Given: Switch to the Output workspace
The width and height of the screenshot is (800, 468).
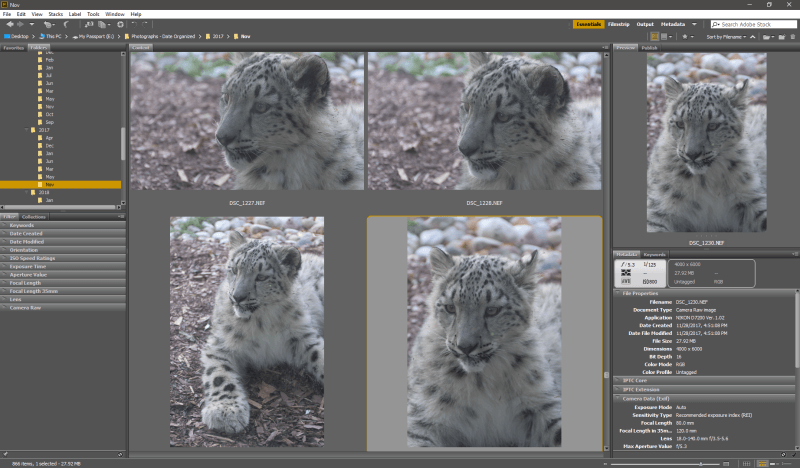Looking at the screenshot, I should click(645, 24).
